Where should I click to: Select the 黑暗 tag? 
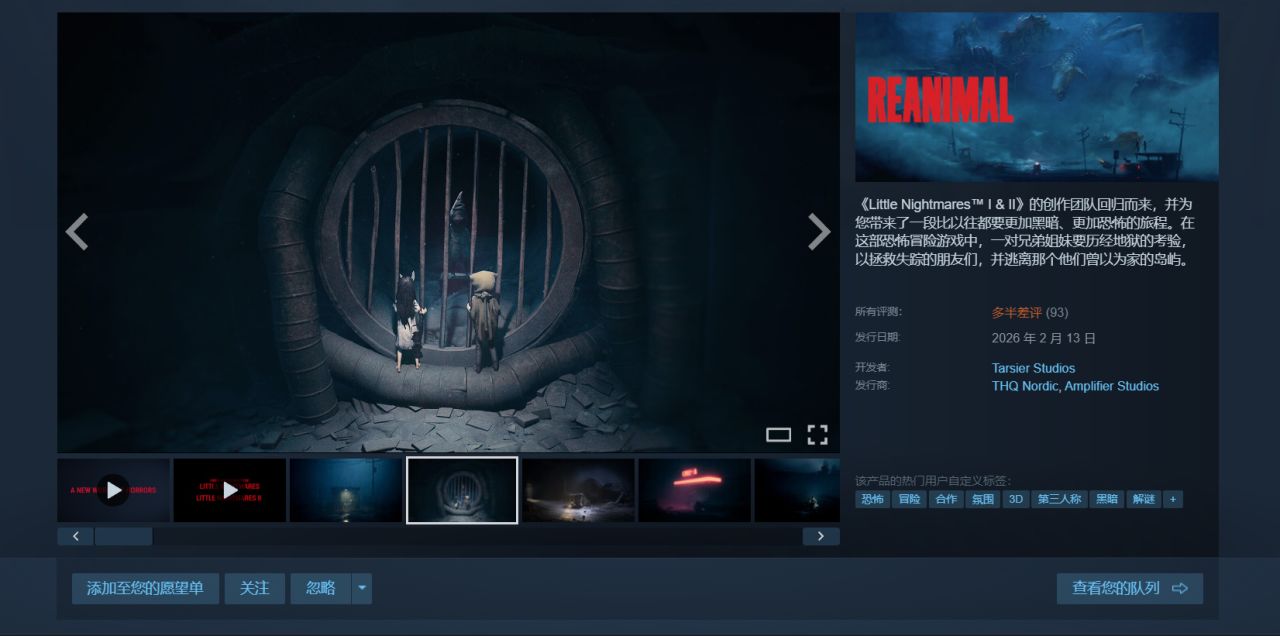[x=1106, y=499]
